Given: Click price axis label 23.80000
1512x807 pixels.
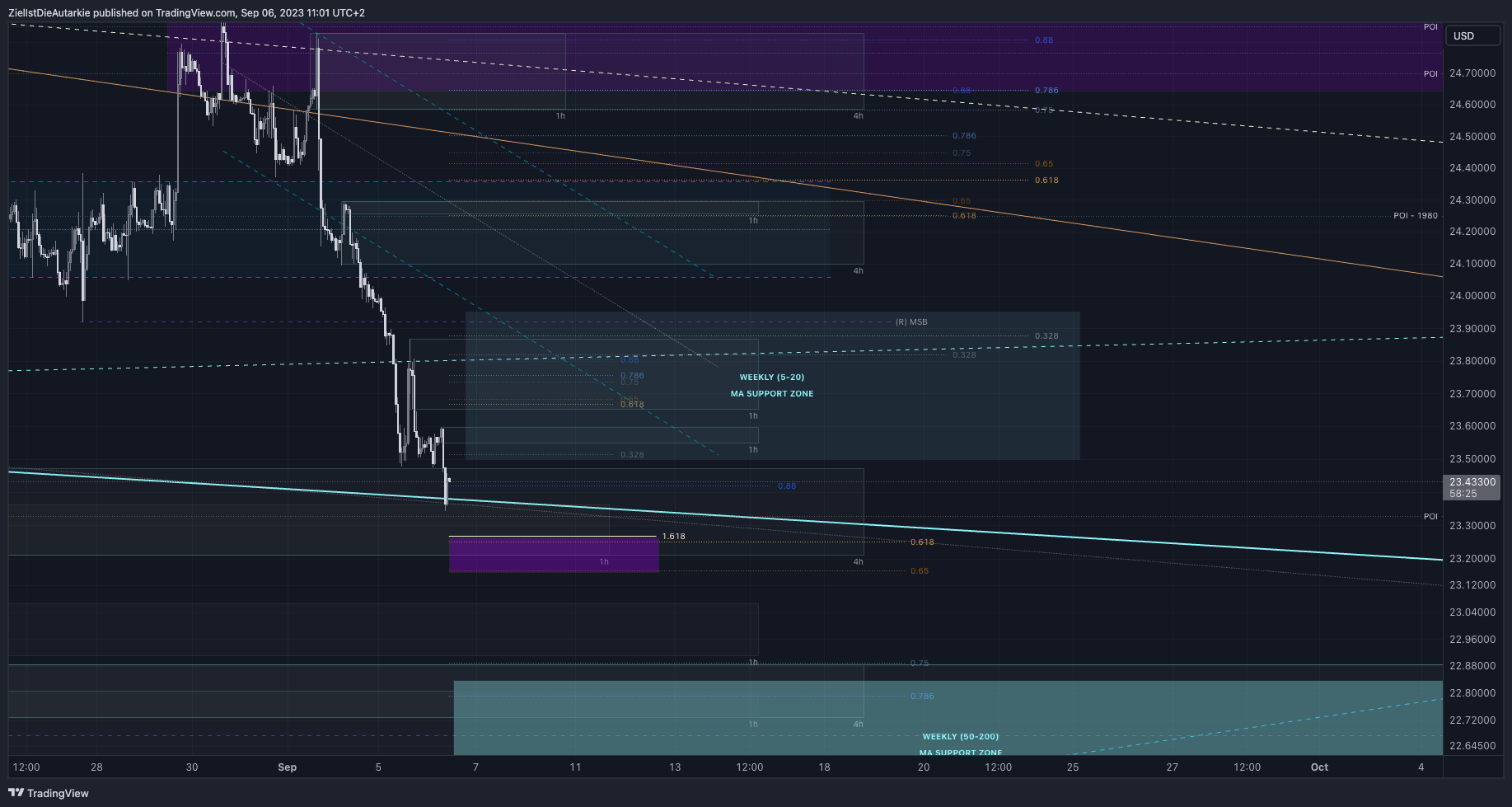Looking at the screenshot, I should (x=1472, y=361).
